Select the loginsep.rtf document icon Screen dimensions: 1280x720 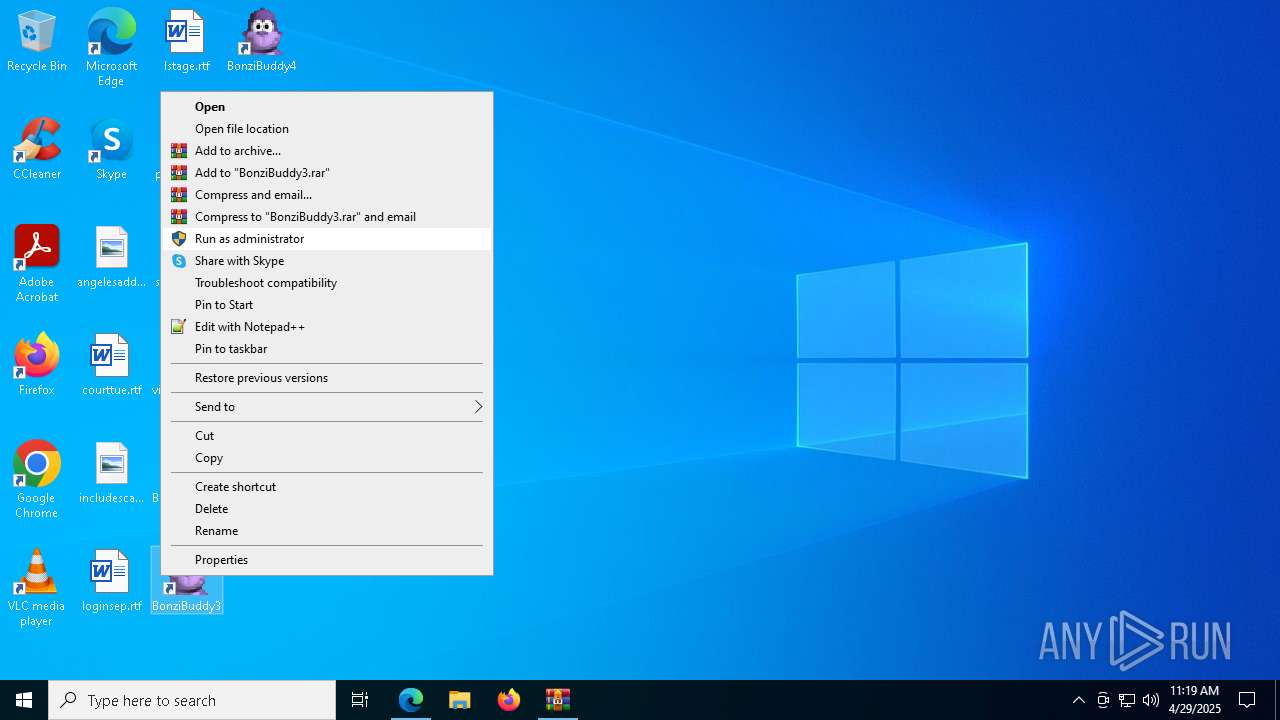coord(111,582)
